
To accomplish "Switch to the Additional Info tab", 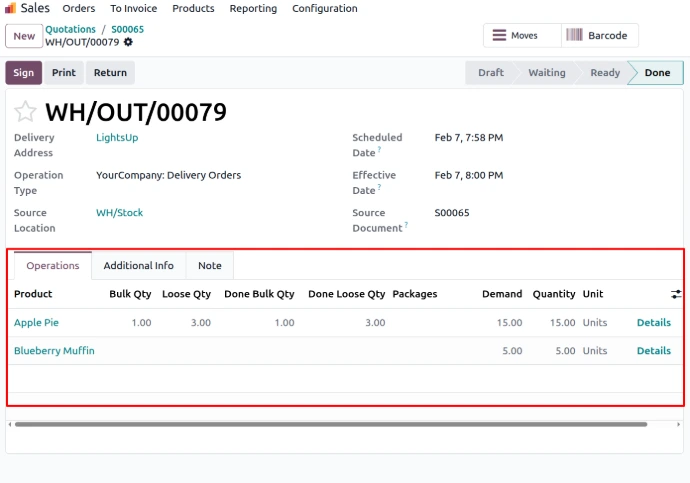I will tap(138, 266).
